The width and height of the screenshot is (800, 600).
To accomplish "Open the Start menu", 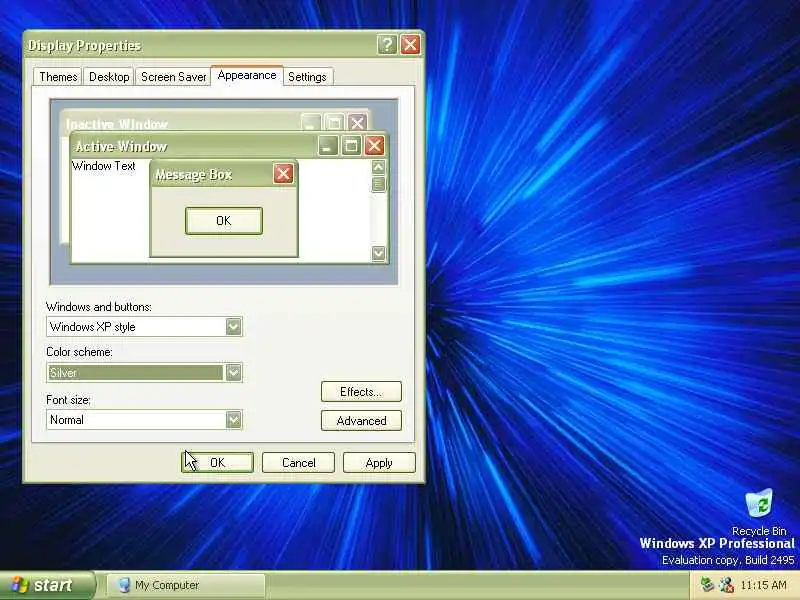I will pos(48,585).
